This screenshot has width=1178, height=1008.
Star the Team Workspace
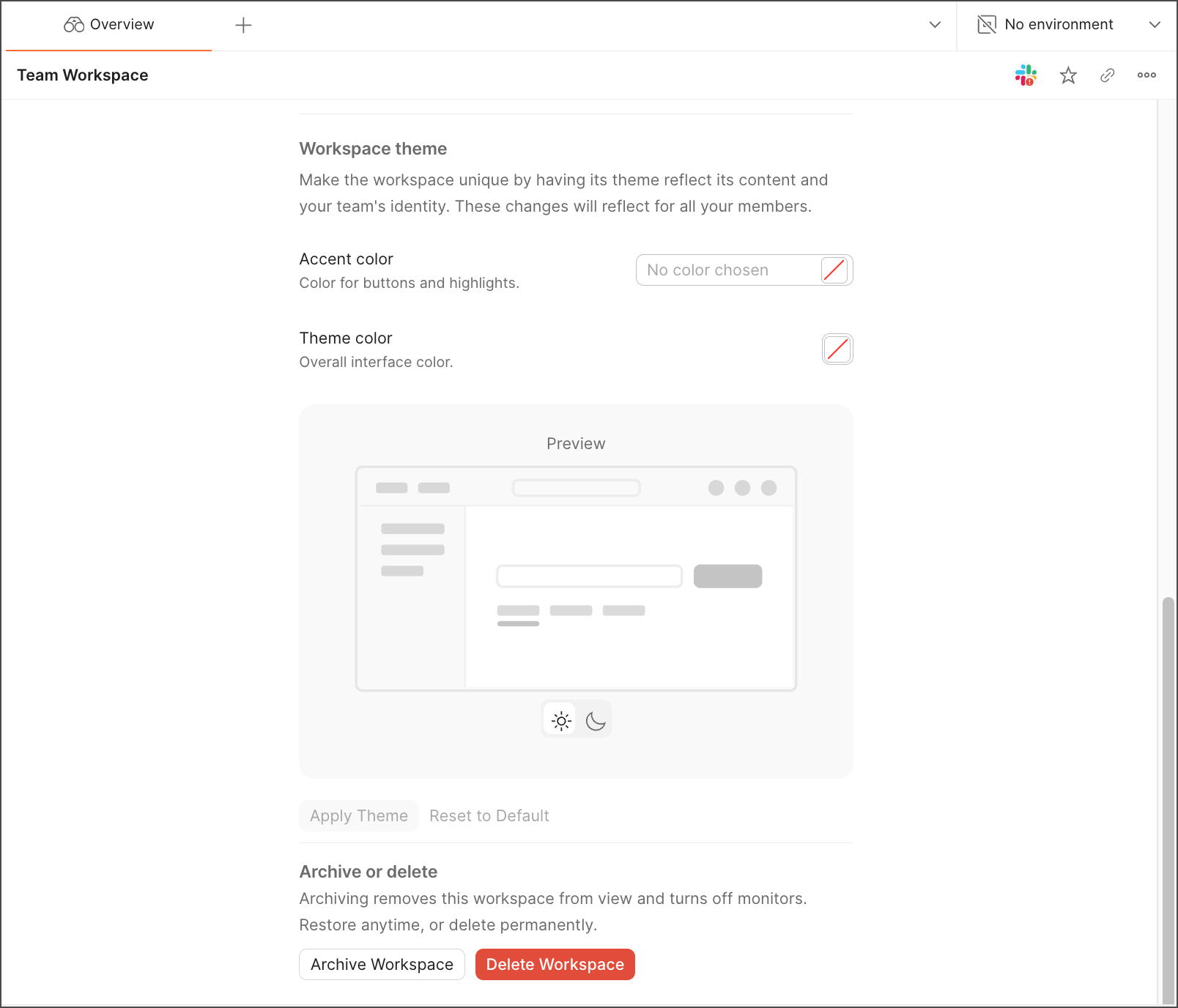[1068, 75]
